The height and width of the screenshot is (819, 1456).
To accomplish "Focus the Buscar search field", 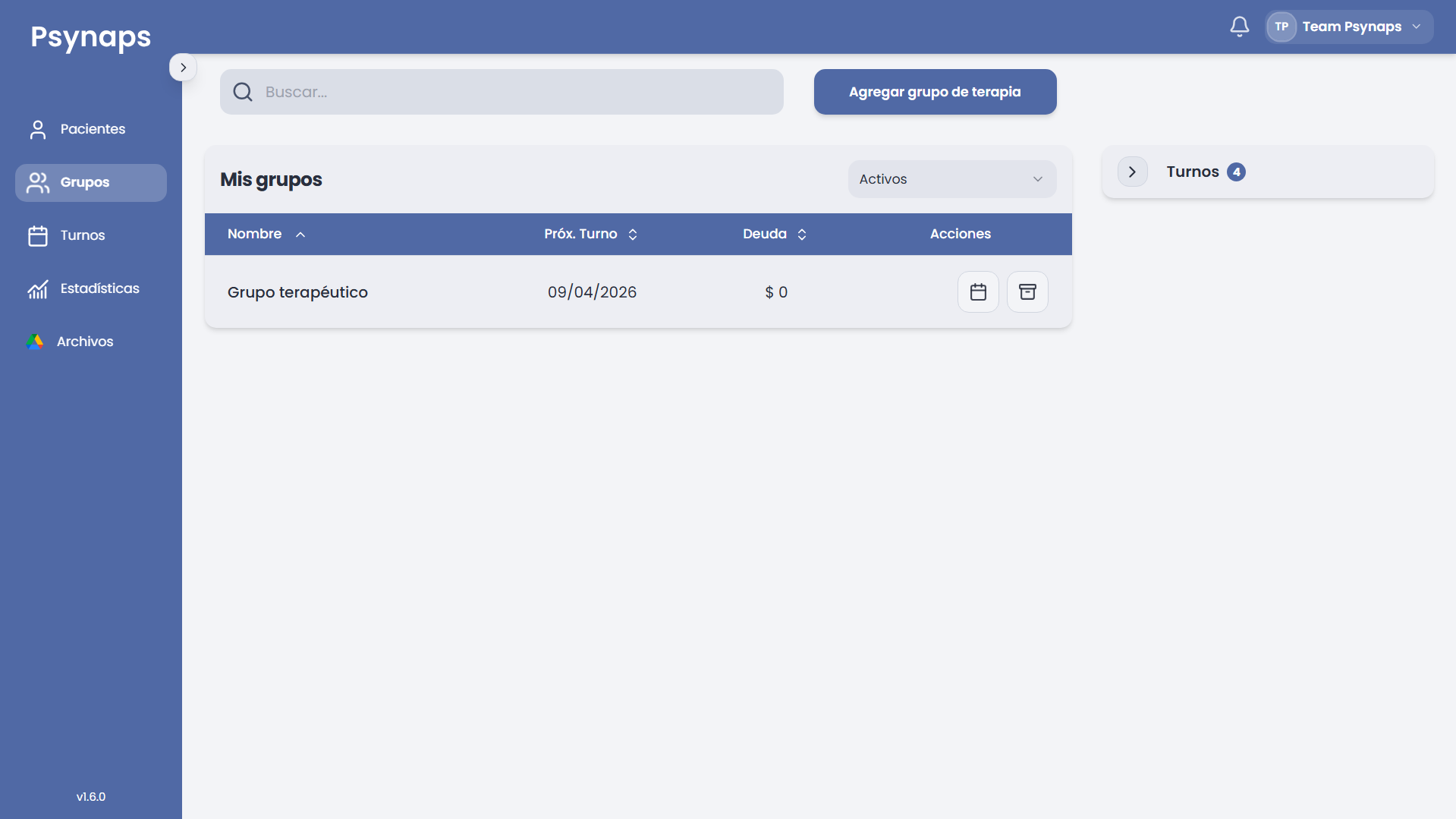I will [502, 92].
